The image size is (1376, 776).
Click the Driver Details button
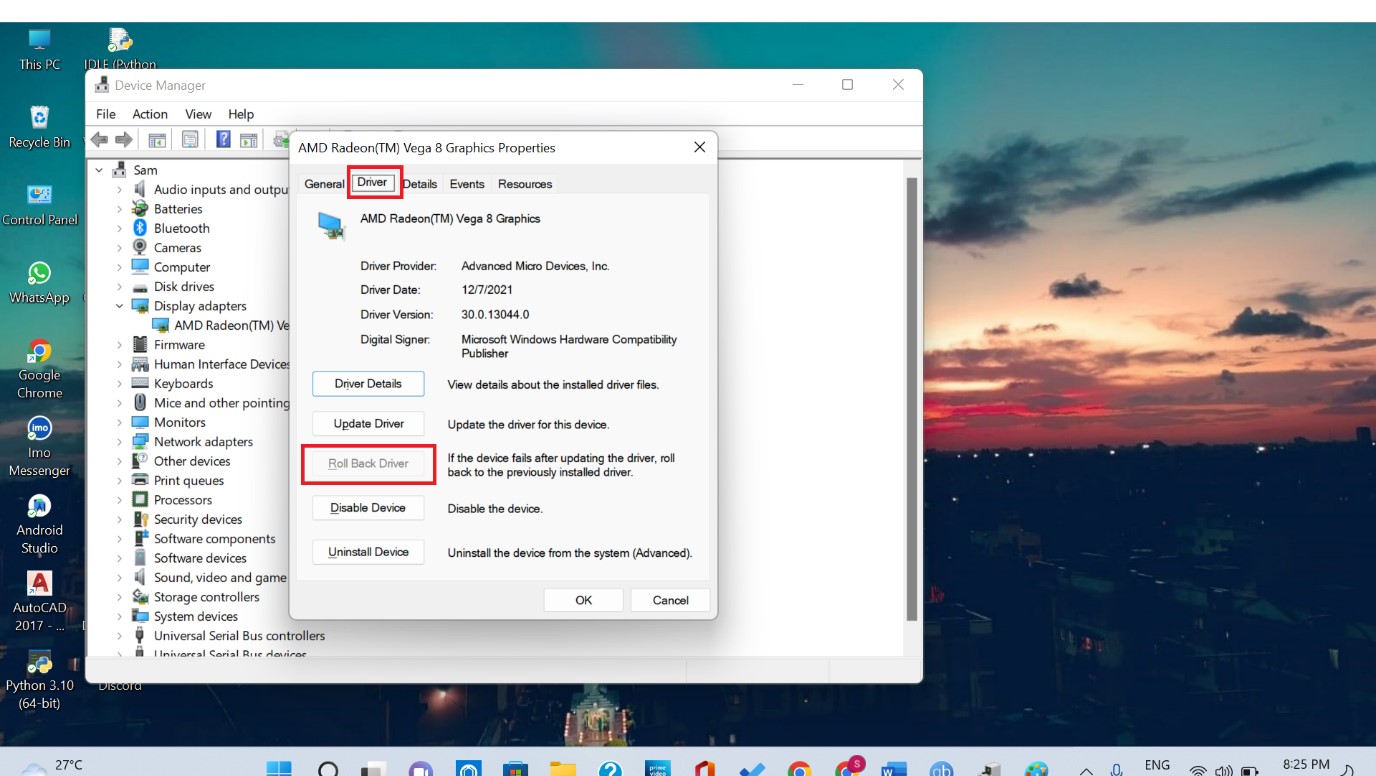tap(368, 383)
